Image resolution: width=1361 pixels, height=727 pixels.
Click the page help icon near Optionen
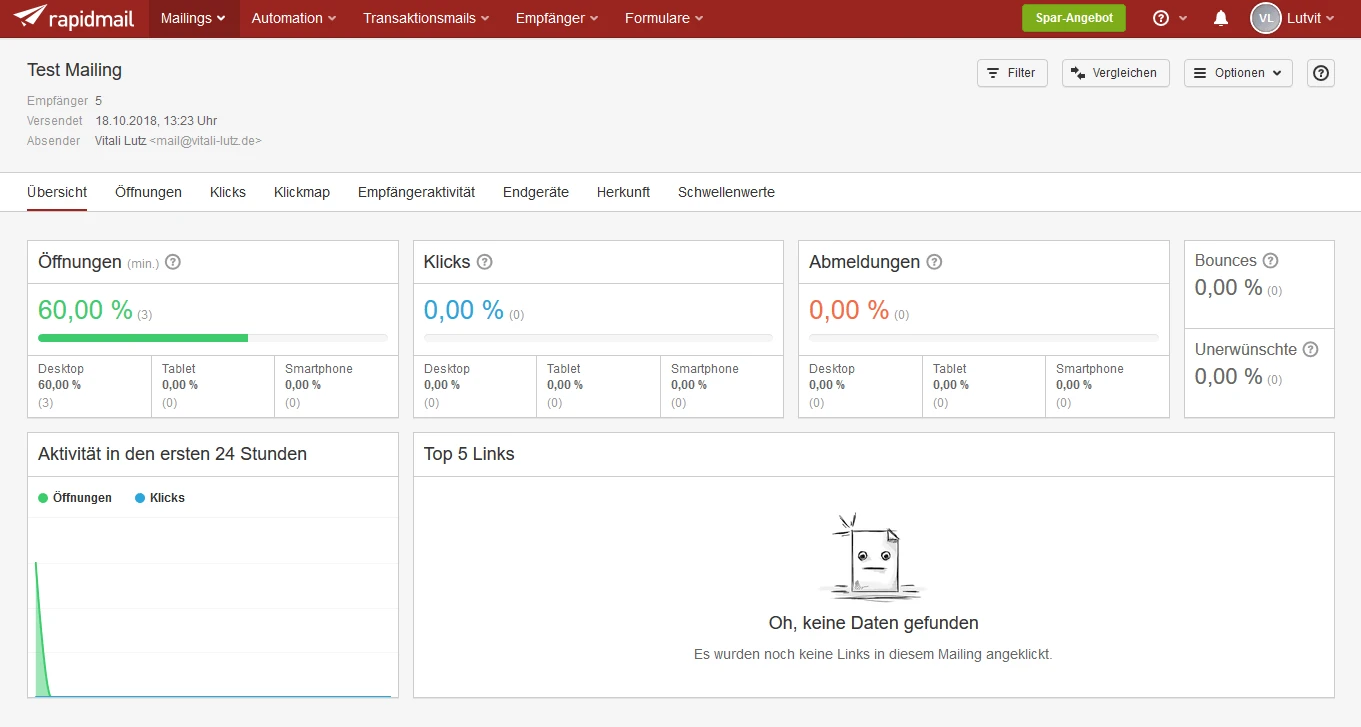pos(1320,73)
